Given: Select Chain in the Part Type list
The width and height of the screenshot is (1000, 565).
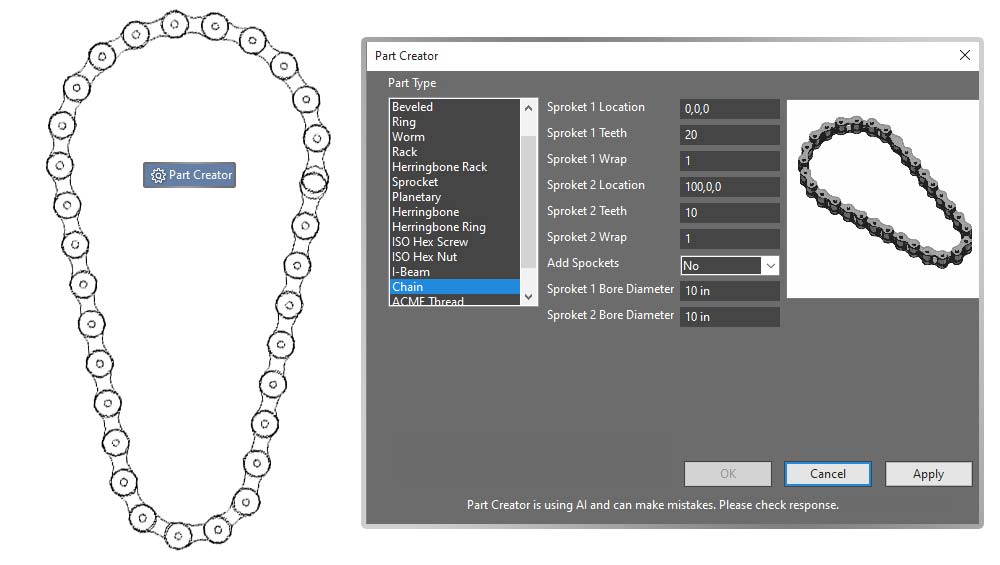Looking at the screenshot, I should pos(455,287).
